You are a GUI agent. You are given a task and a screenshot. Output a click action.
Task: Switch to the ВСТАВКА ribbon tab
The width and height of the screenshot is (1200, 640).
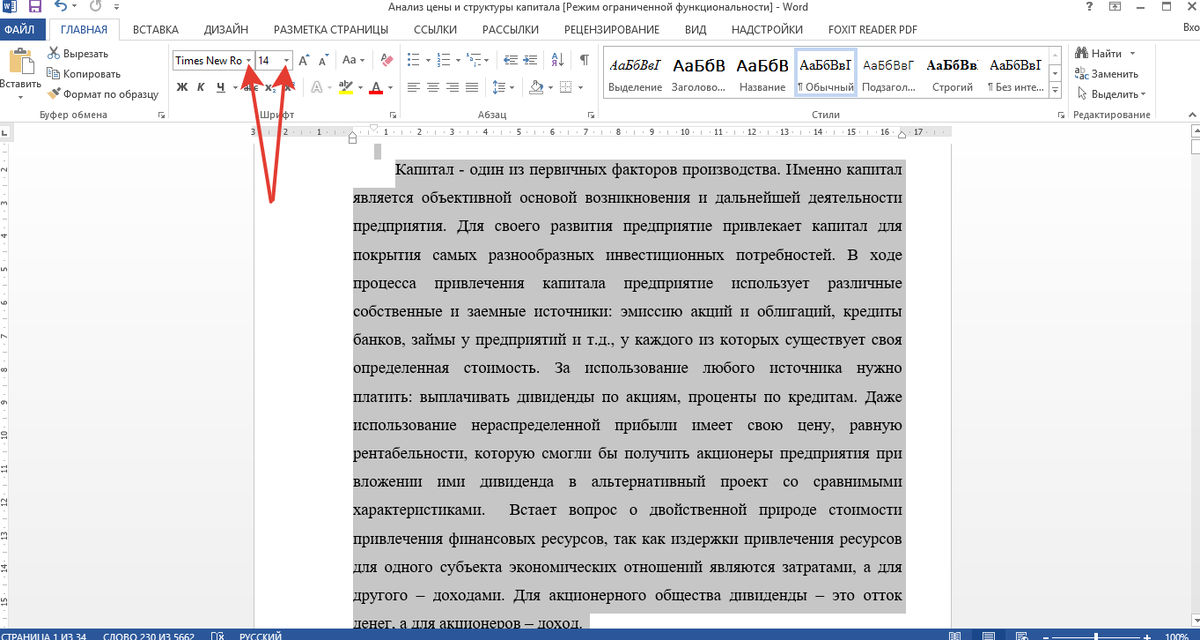(155, 29)
